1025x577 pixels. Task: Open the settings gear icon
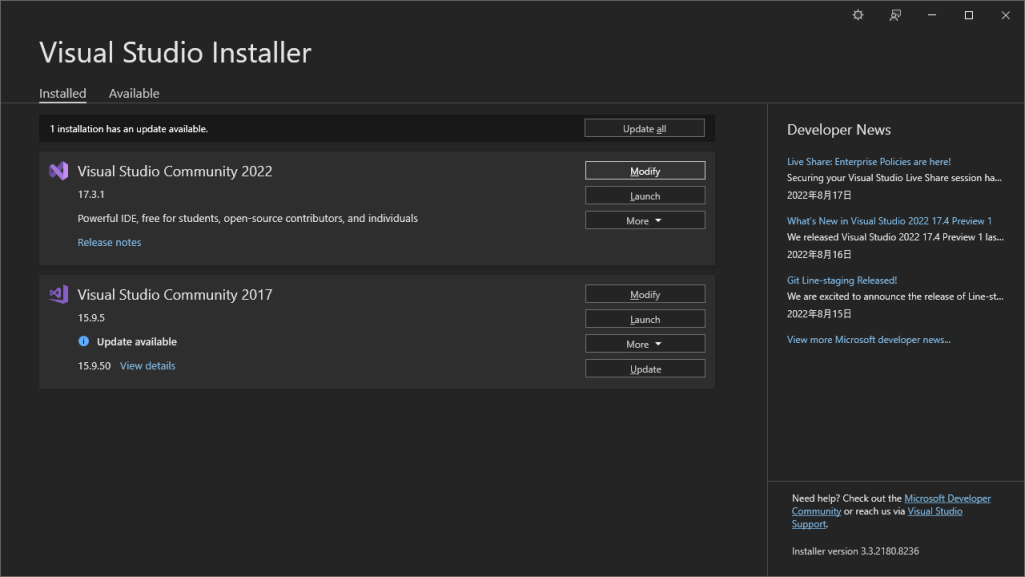(858, 15)
